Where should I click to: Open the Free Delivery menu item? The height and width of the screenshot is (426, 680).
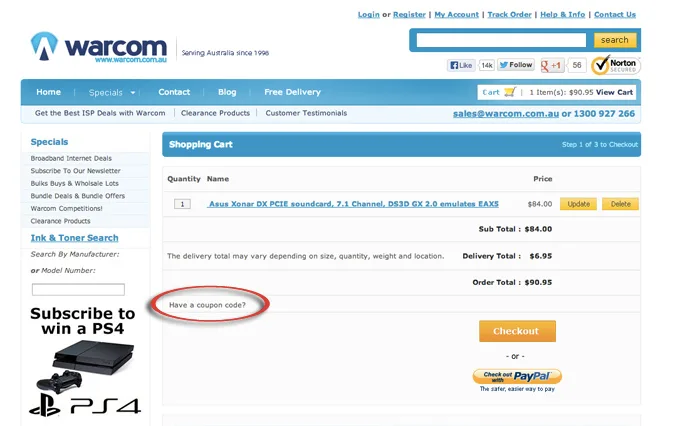pos(292,92)
